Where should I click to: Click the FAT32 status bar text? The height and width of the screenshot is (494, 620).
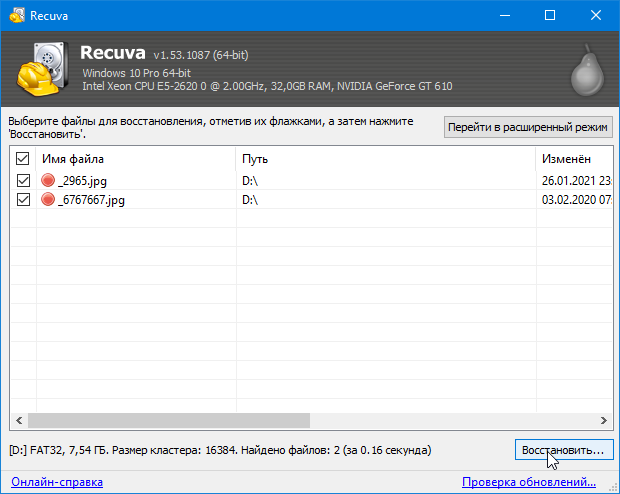coord(220,450)
